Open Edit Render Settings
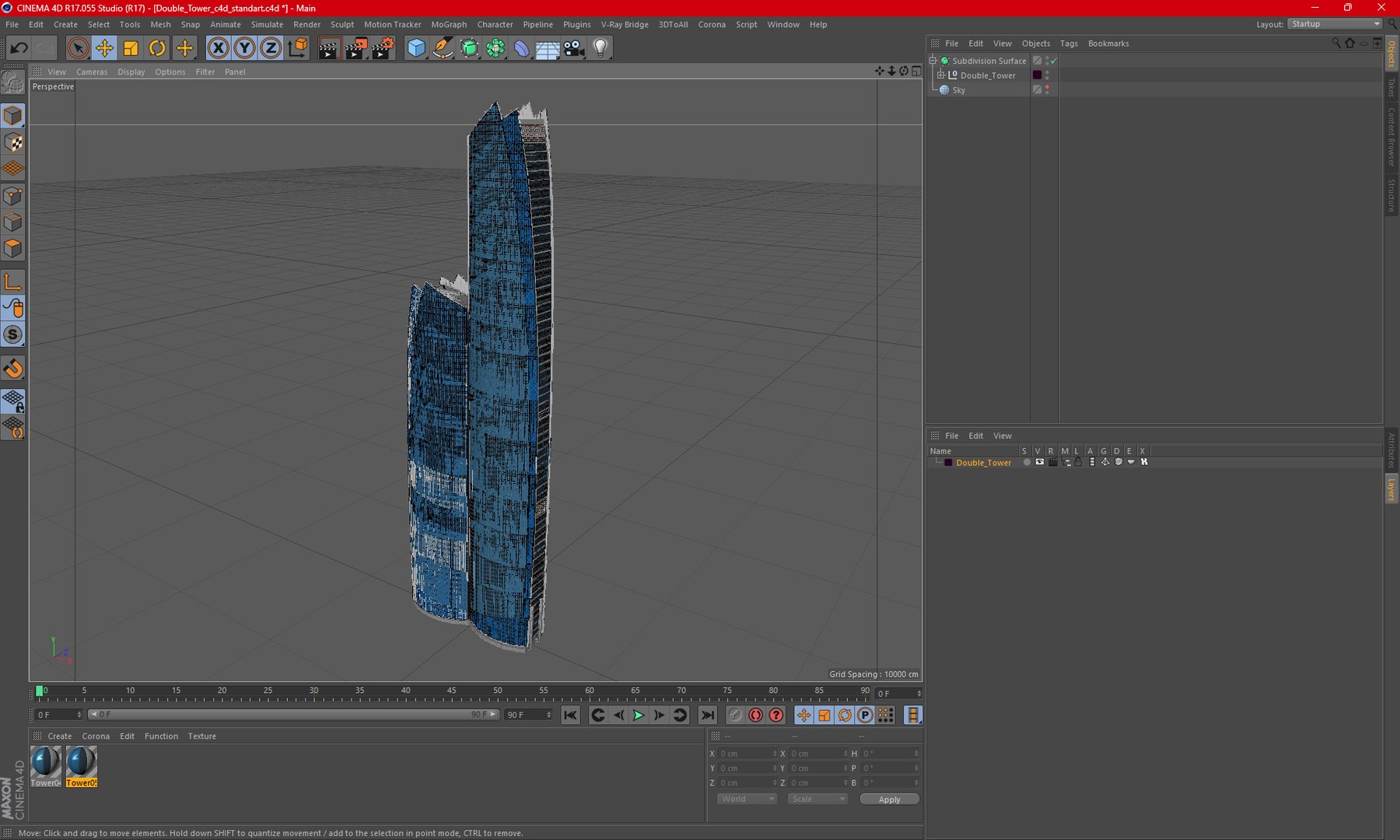This screenshot has width=1400, height=840. 383,48
